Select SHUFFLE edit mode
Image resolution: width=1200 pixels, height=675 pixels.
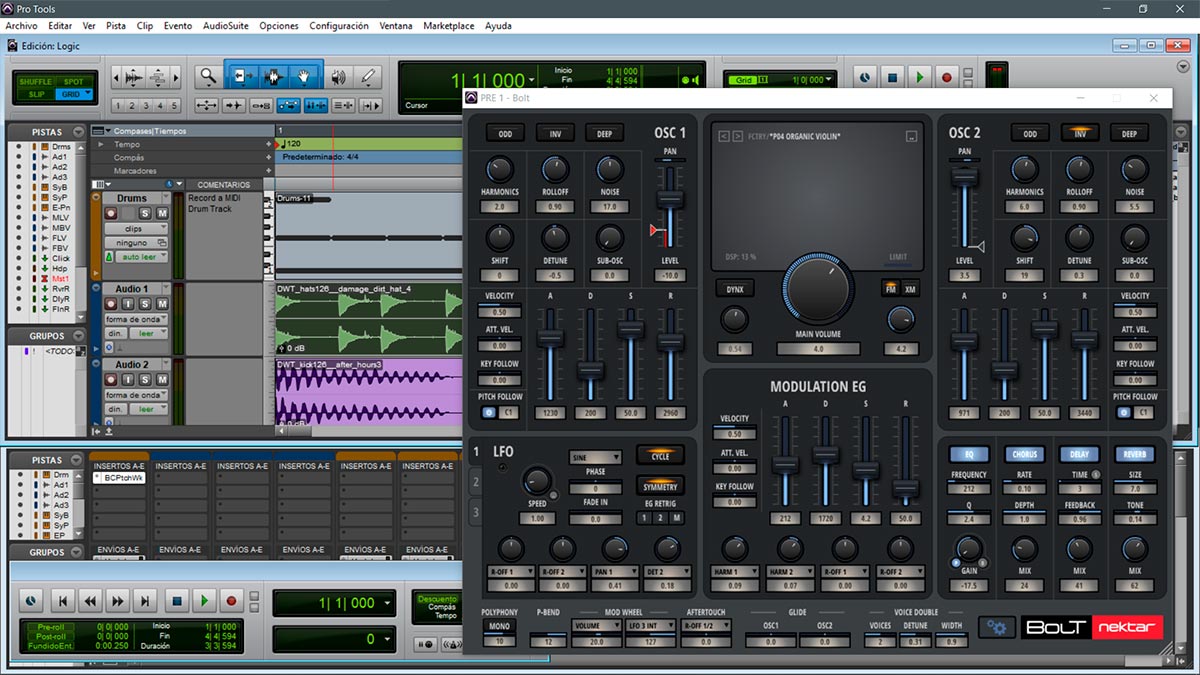coord(38,82)
